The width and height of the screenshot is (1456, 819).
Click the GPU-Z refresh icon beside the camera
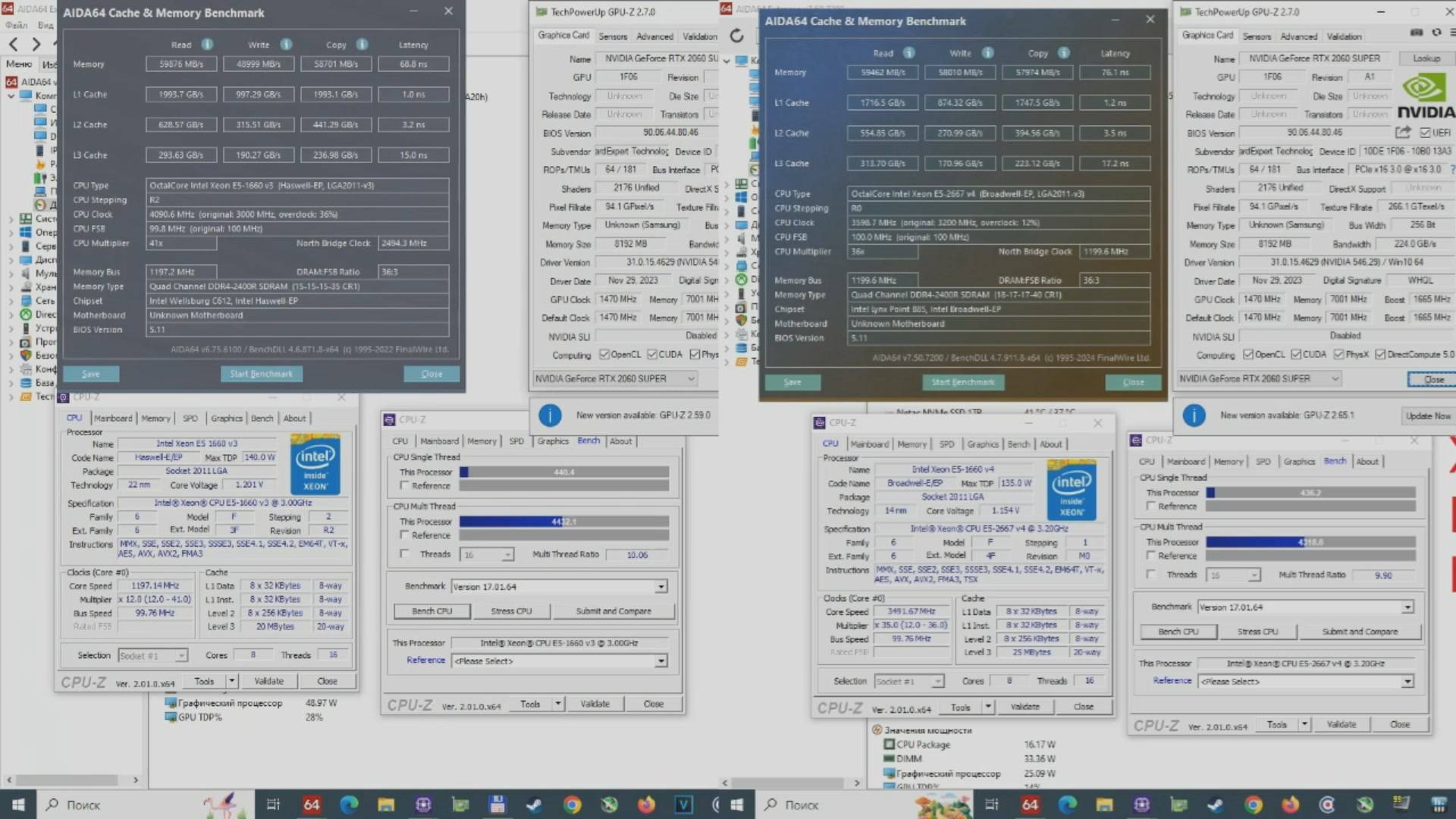(1436, 33)
